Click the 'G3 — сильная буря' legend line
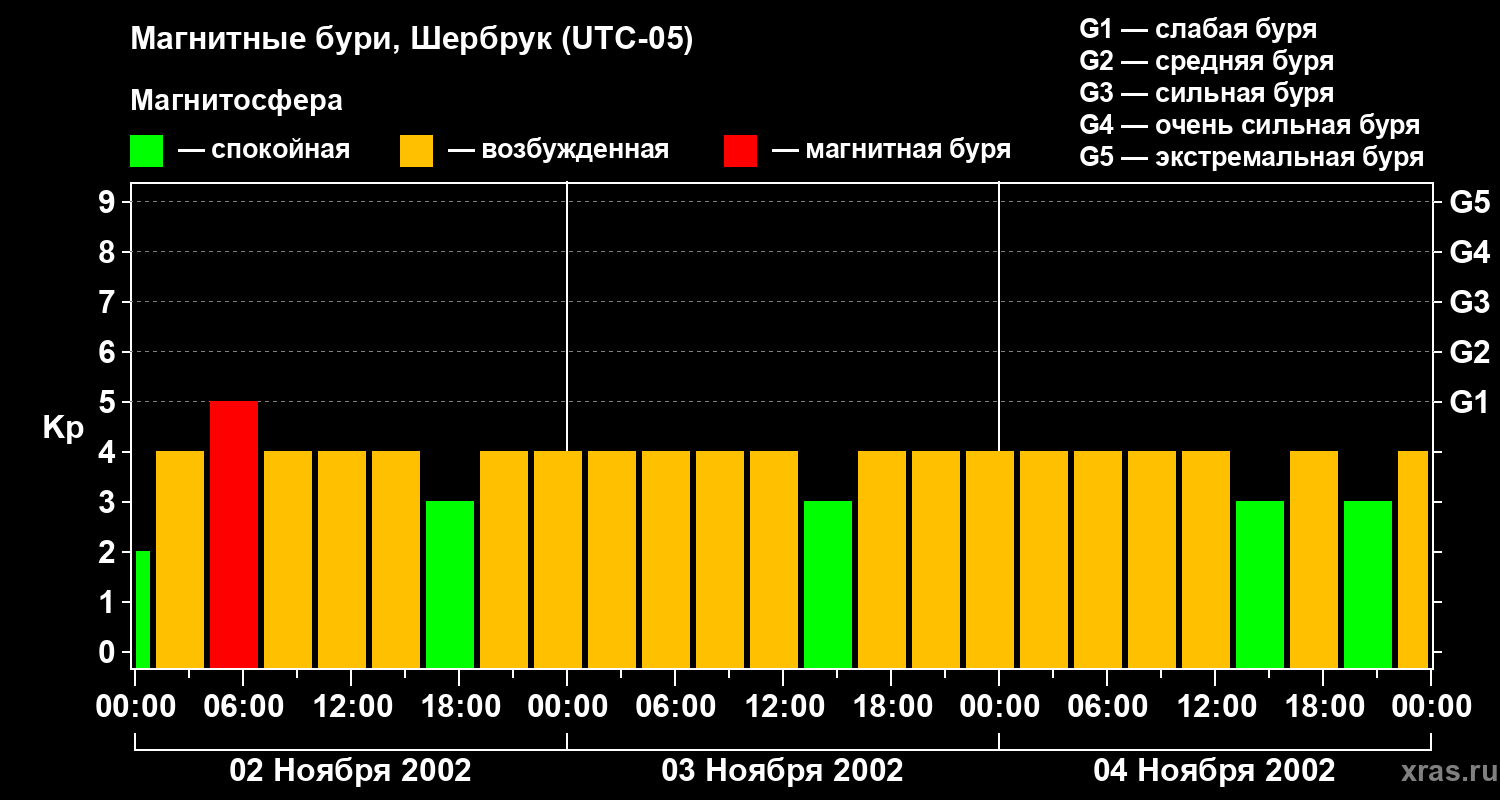Screen dimensions: 1500x800 [1207, 93]
